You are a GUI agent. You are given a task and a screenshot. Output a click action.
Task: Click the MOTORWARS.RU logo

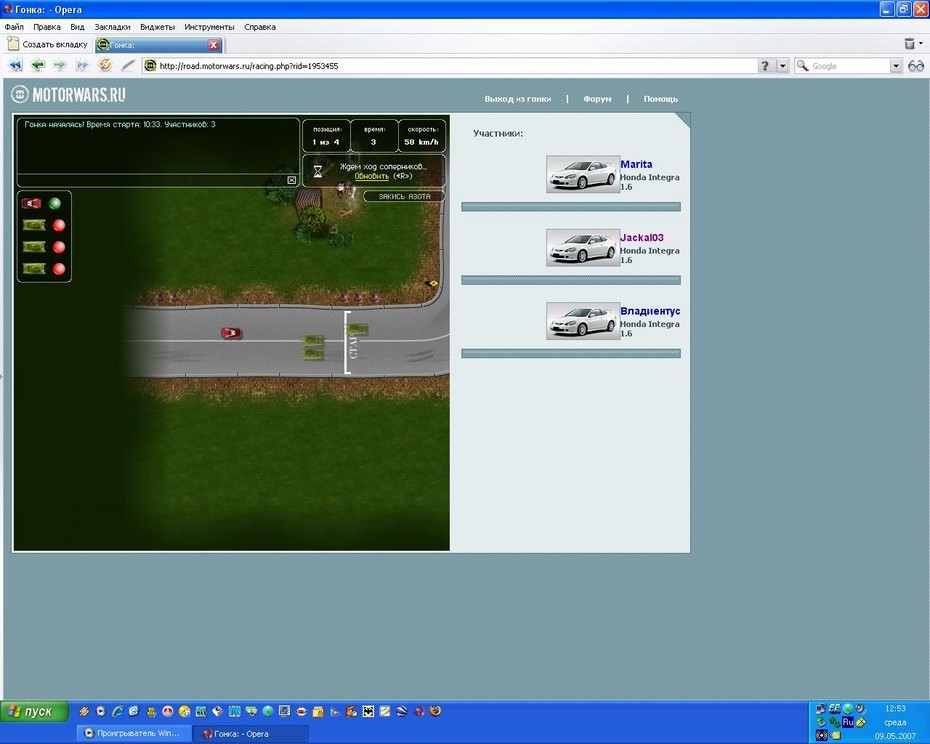click(68, 94)
